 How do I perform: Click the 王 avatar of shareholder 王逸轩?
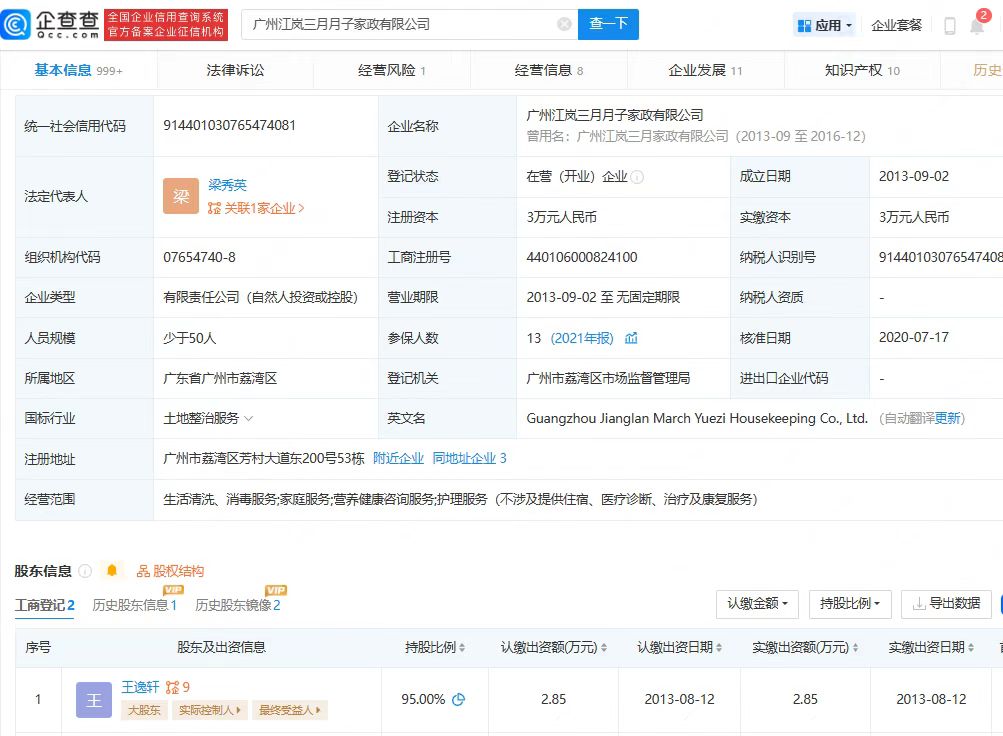pos(94,700)
